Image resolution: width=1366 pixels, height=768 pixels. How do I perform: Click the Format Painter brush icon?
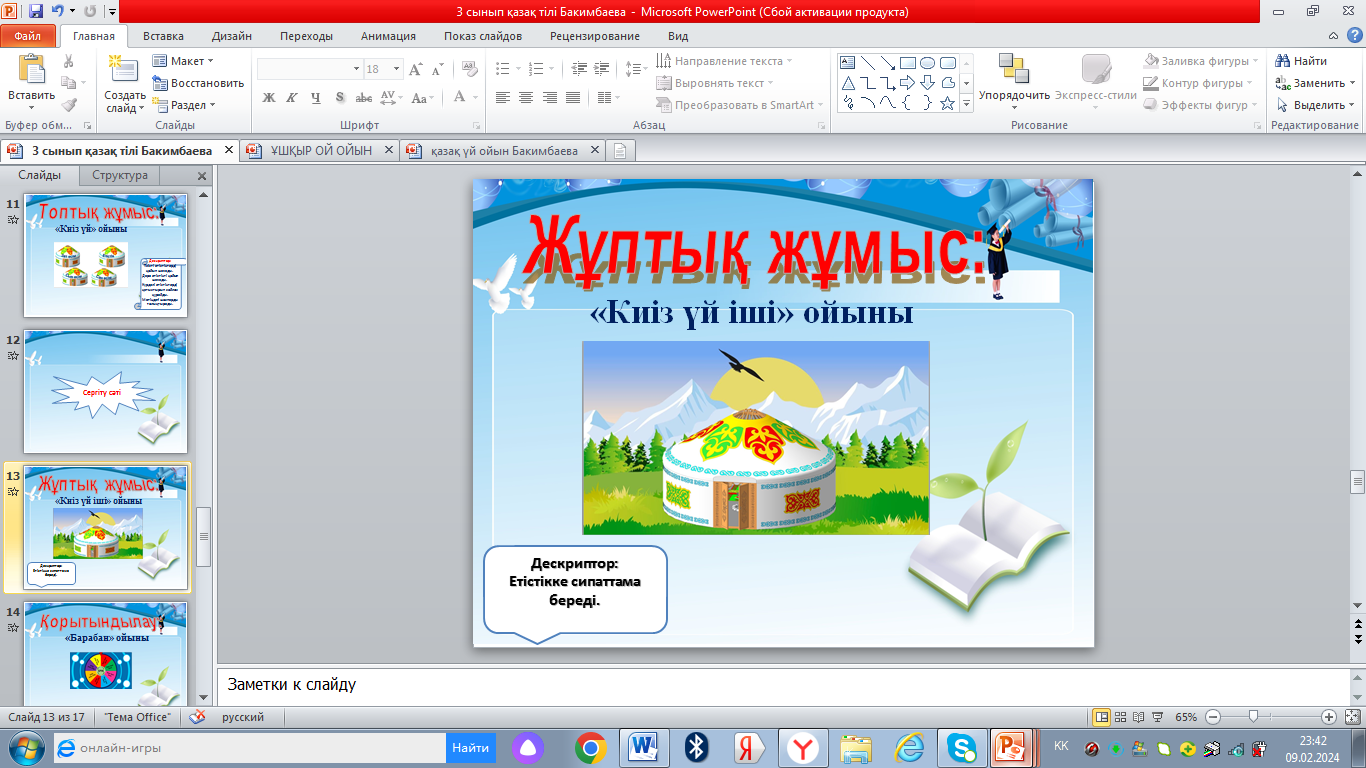pos(69,104)
